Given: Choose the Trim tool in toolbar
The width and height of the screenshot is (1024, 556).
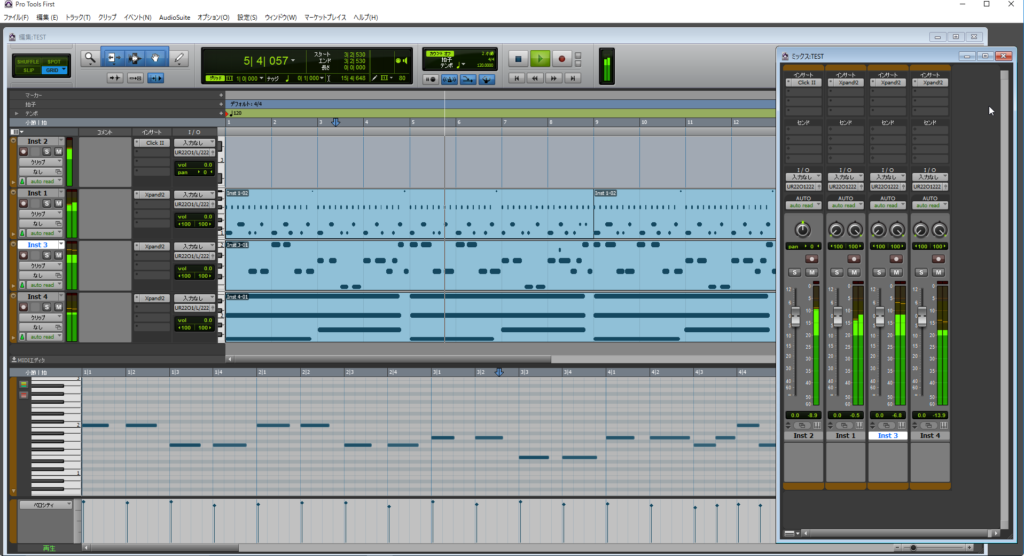Looking at the screenshot, I should tap(113, 58).
